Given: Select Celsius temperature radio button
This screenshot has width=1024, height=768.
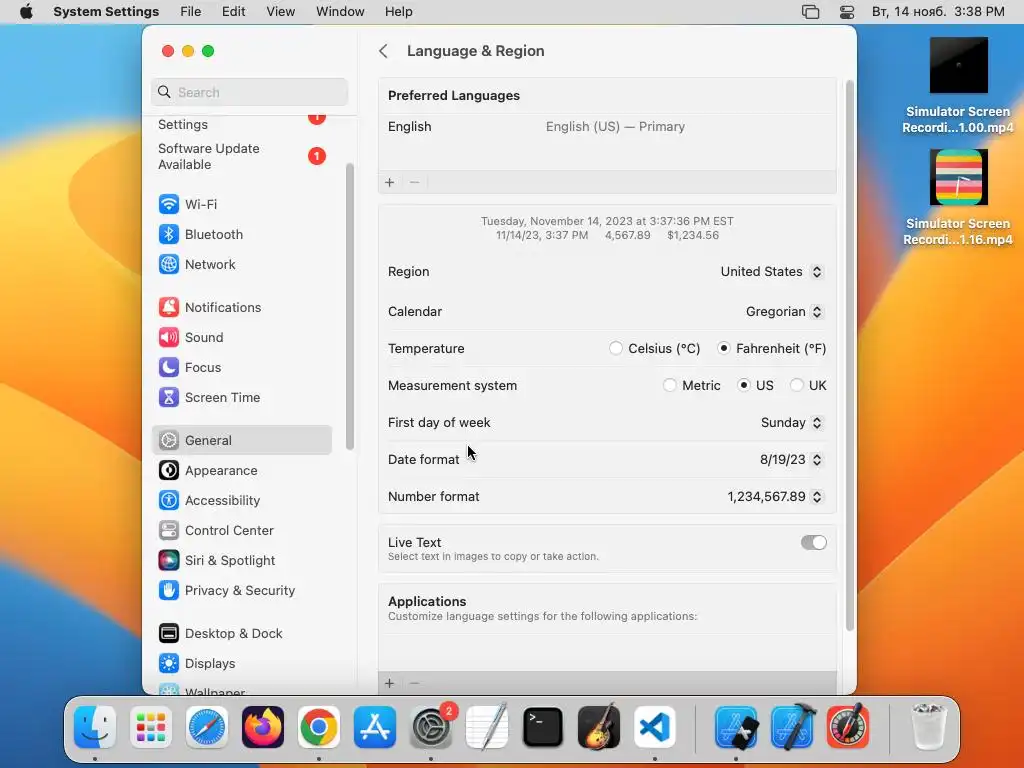Looking at the screenshot, I should (615, 348).
